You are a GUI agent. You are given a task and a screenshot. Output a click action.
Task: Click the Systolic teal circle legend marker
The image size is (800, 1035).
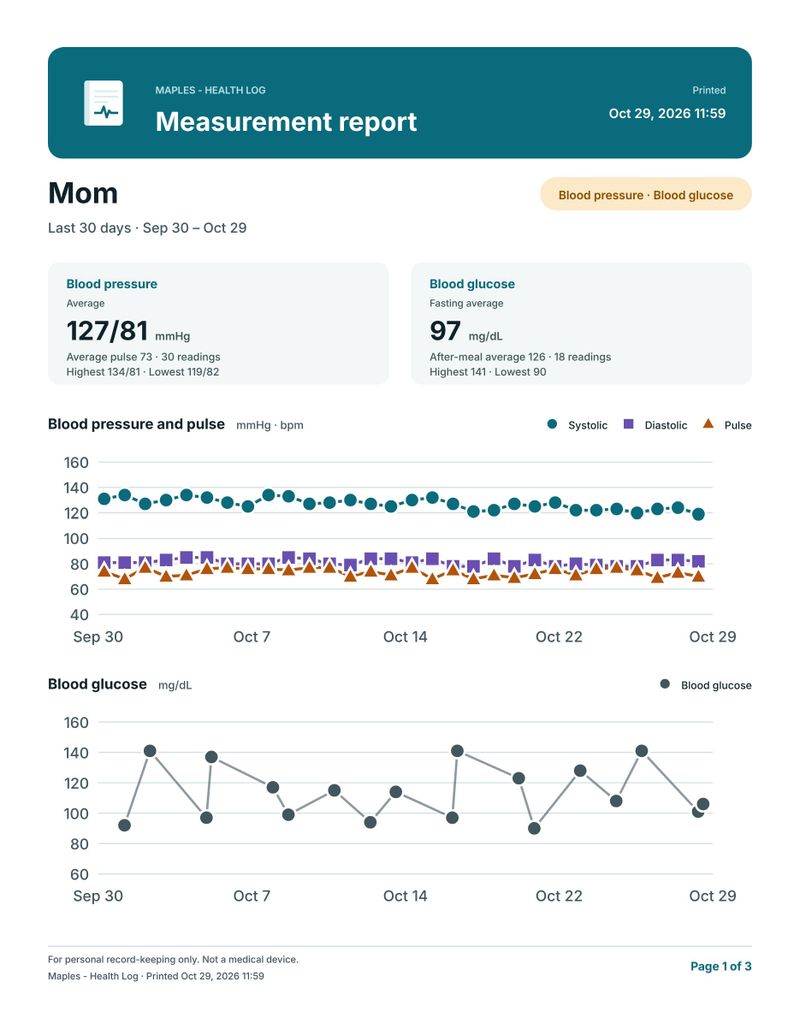pyautogui.click(x=552, y=424)
